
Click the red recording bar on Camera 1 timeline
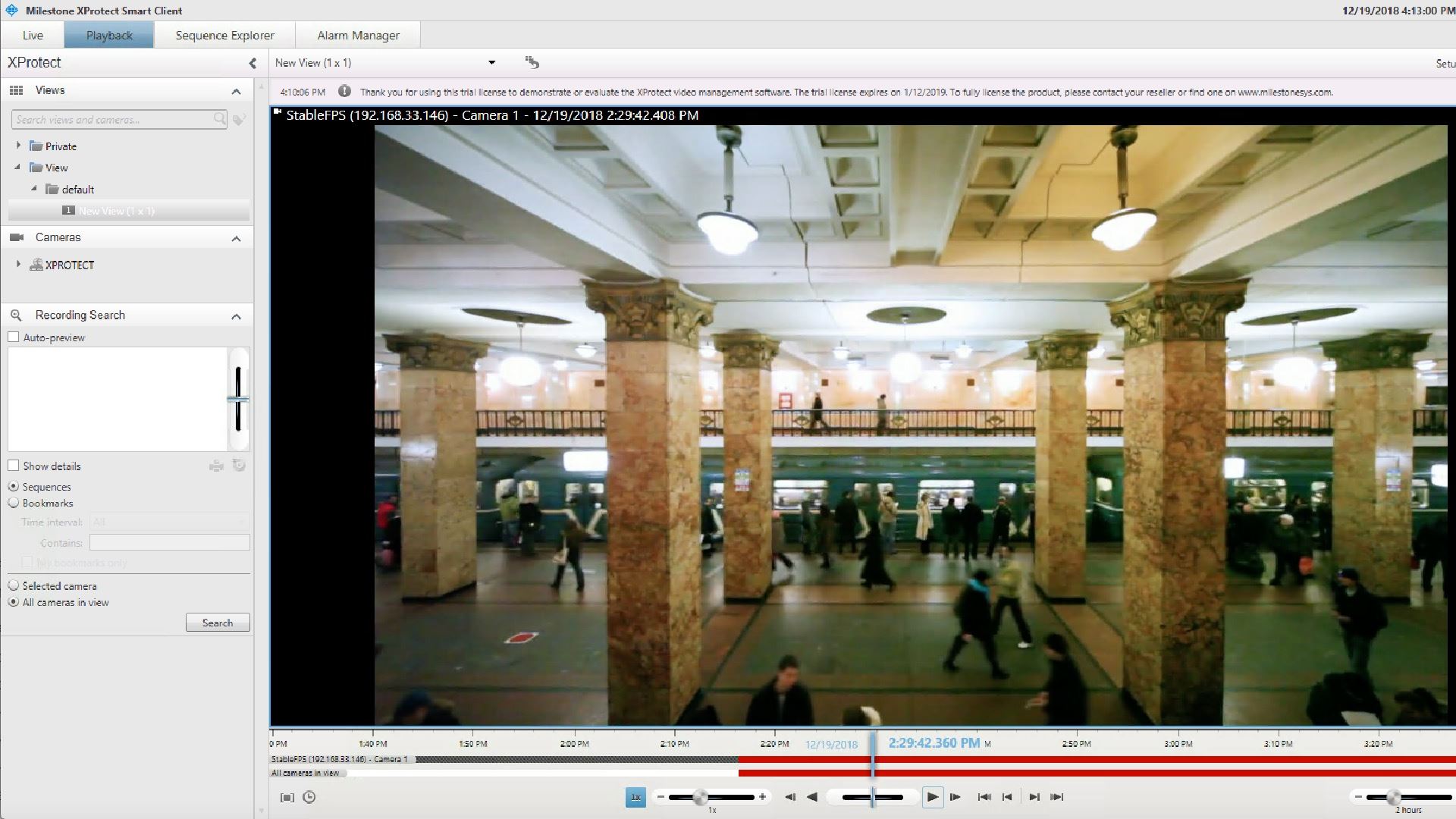point(1097,759)
